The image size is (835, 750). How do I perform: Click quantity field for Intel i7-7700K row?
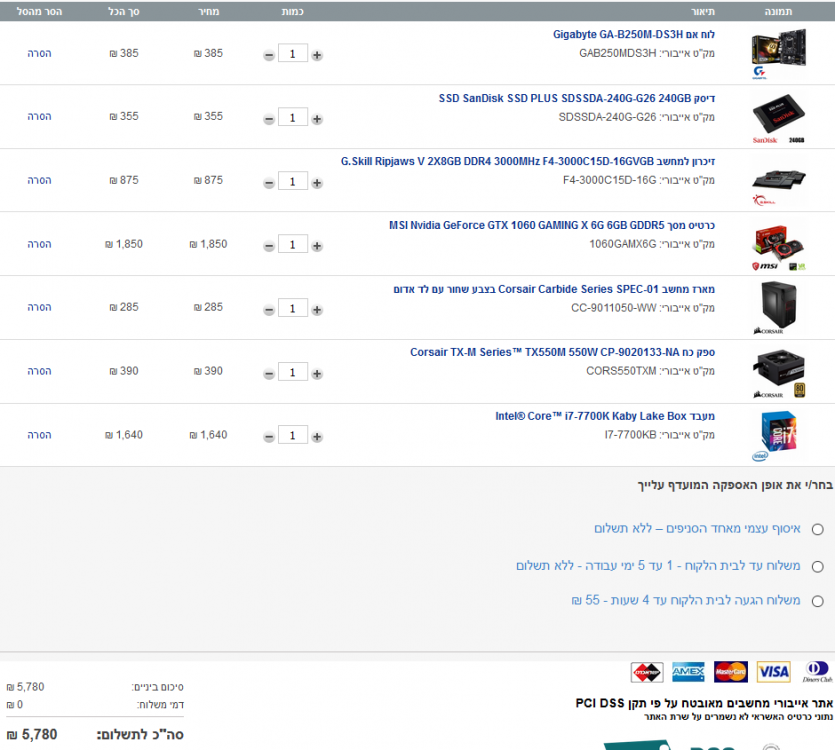click(292, 435)
